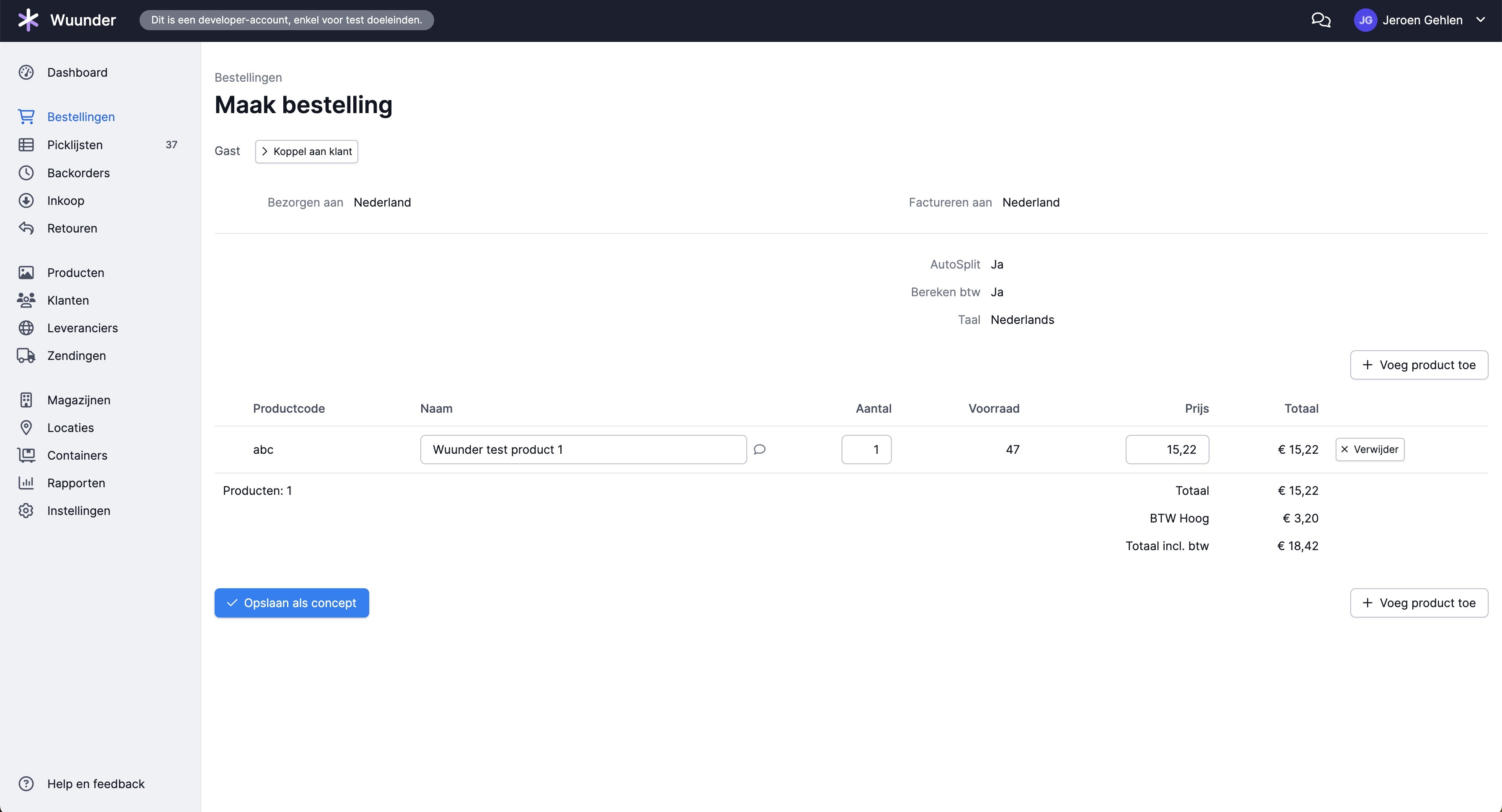Click the Help en feedback question-mark icon

tap(26, 784)
